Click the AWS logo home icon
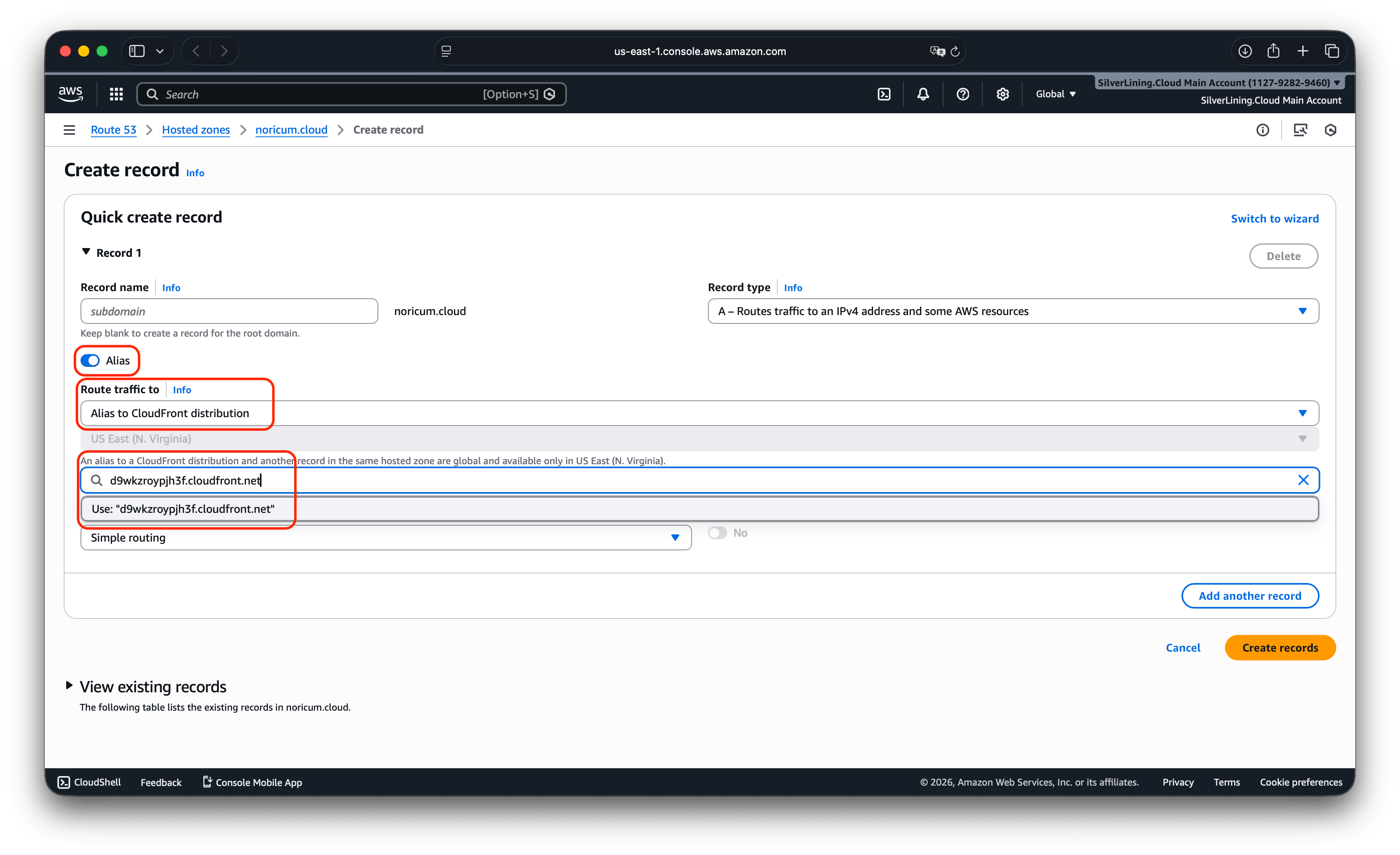 71,94
